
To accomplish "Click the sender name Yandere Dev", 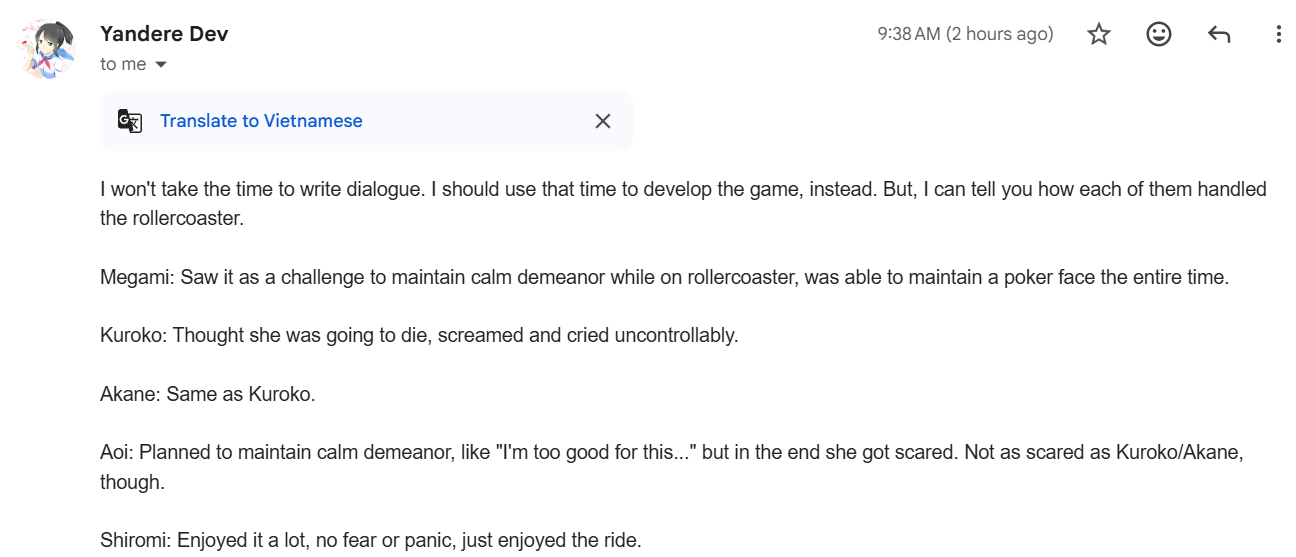I will pyautogui.click(x=164, y=34).
